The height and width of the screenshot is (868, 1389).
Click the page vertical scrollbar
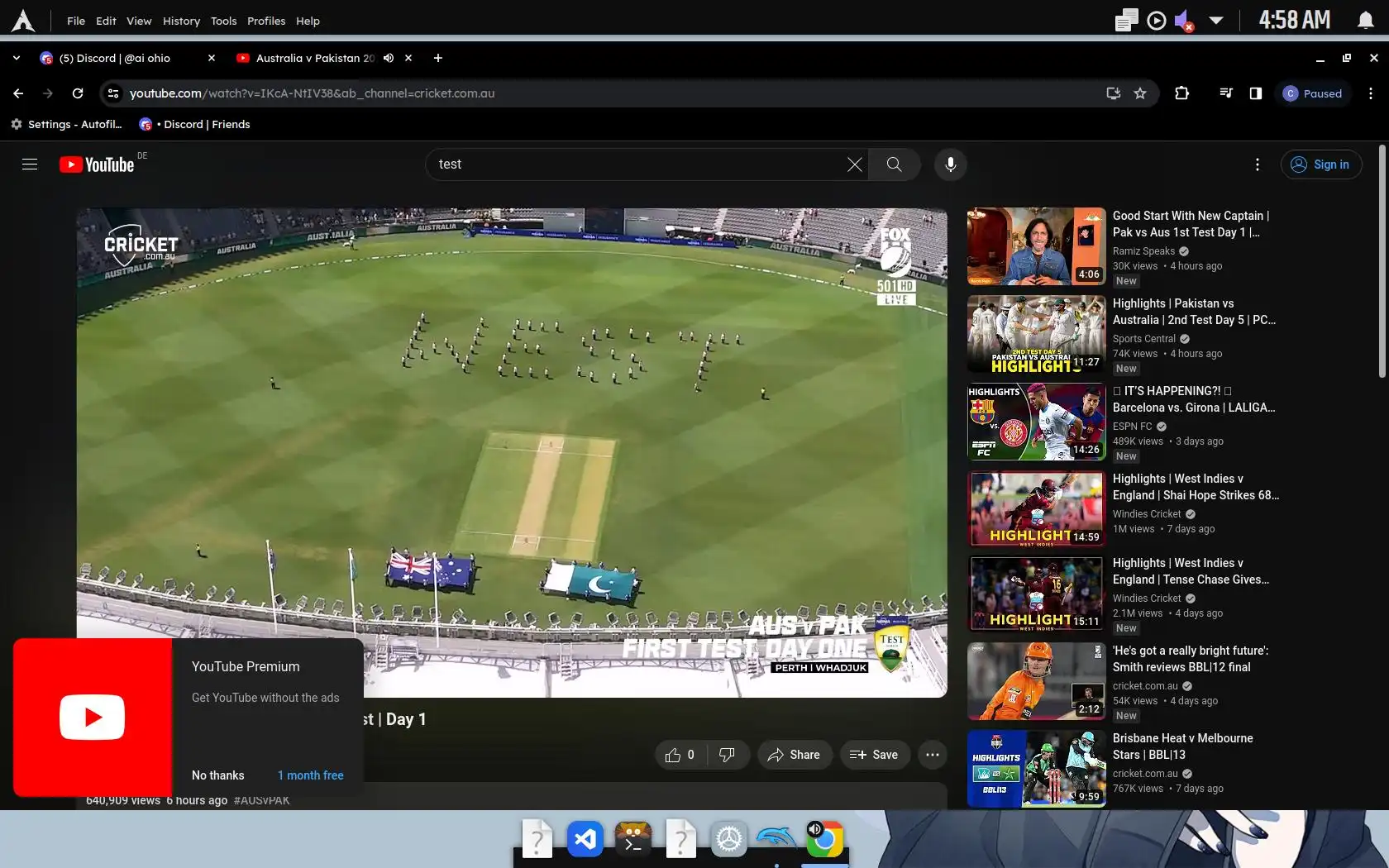[x=1382, y=261]
